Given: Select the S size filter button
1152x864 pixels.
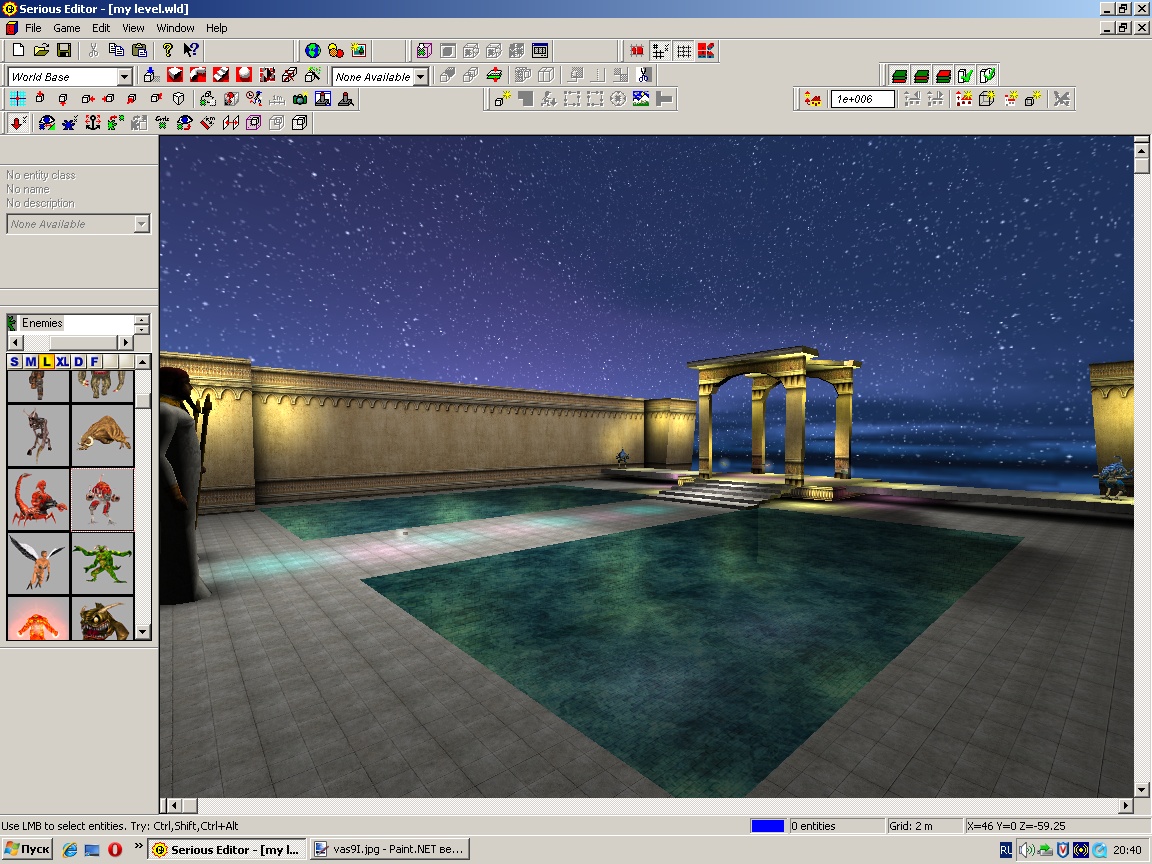Looking at the screenshot, I should coord(15,361).
